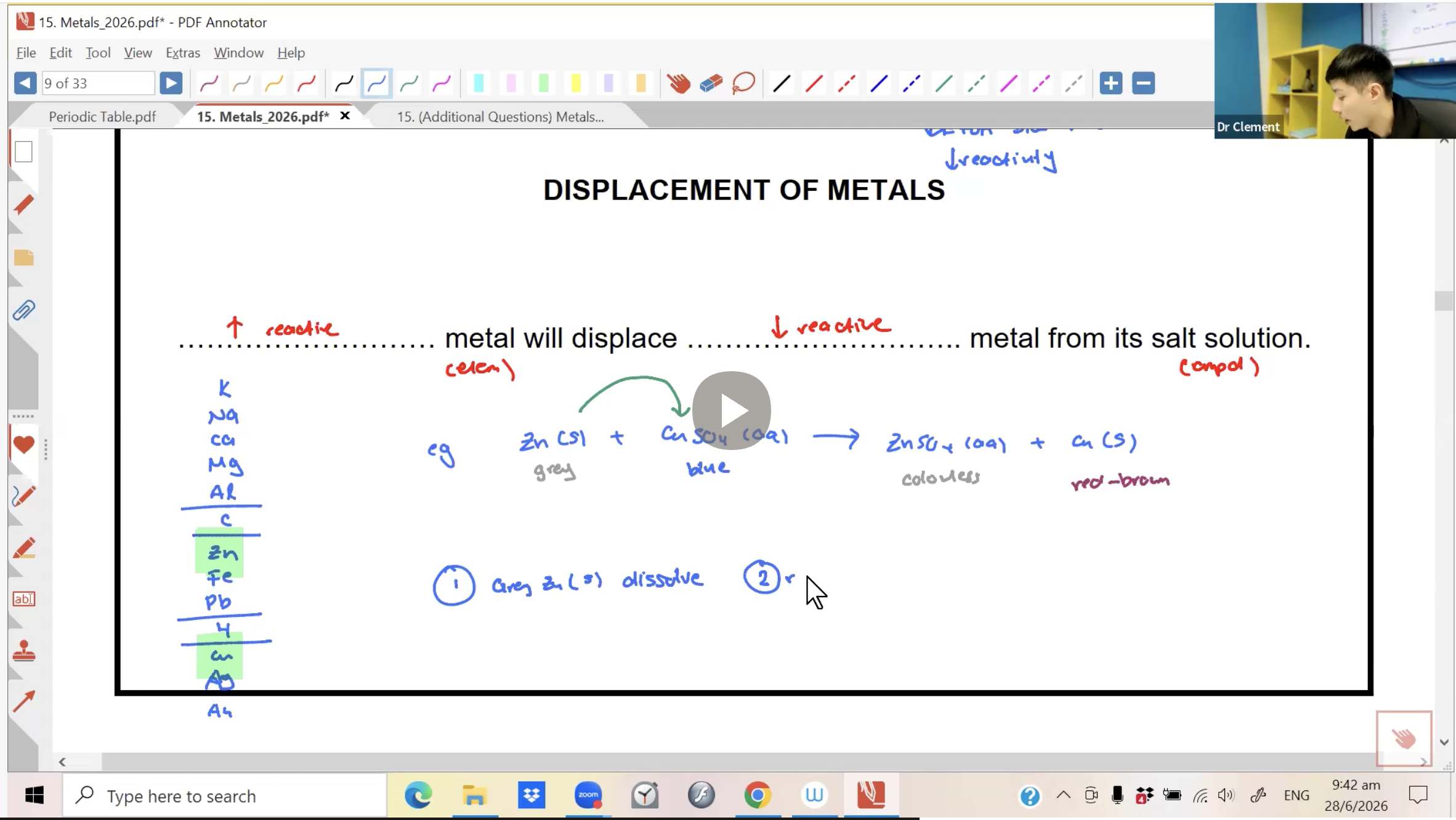Select the black pen preset
The height and width of the screenshot is (820, 1456).
pyautogui.click(x=344, y=83)
